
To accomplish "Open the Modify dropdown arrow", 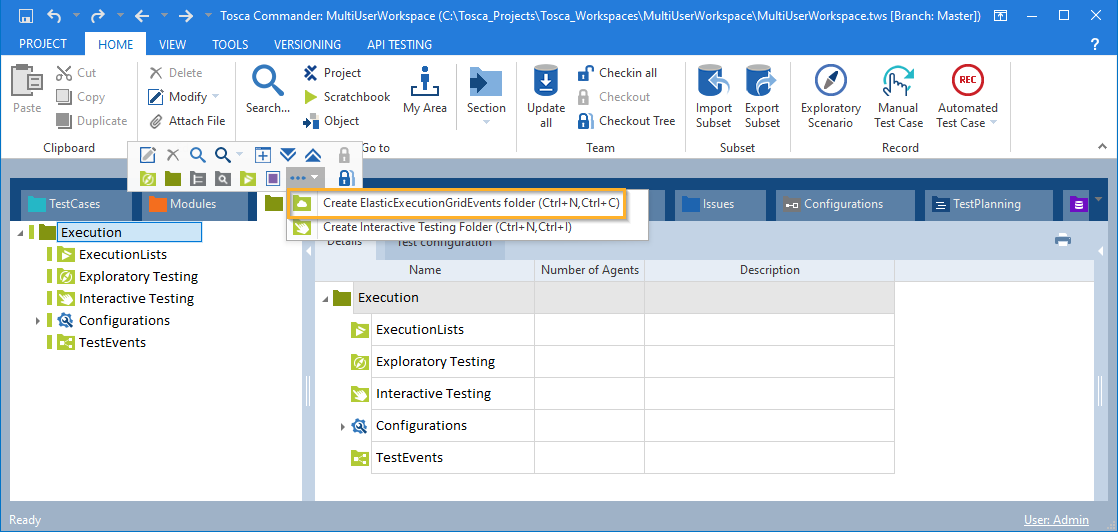I will [x=215, y=97].
